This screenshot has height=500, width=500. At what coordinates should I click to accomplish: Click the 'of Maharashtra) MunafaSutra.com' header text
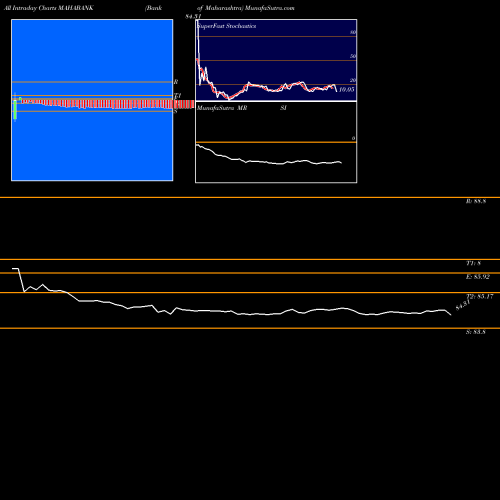coord(246,8)
